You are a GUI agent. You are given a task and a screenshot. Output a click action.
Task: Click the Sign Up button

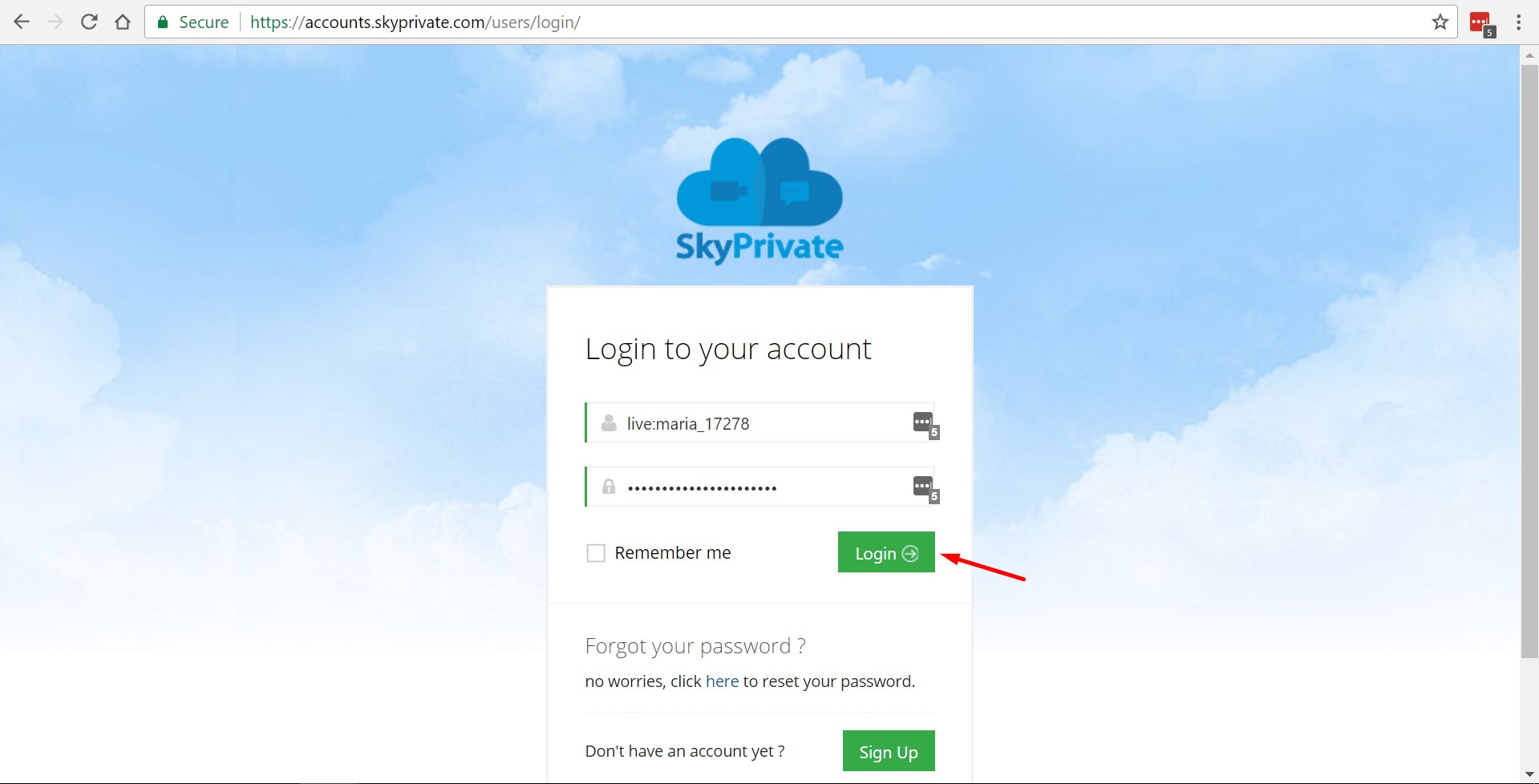[x=888, y=751]
